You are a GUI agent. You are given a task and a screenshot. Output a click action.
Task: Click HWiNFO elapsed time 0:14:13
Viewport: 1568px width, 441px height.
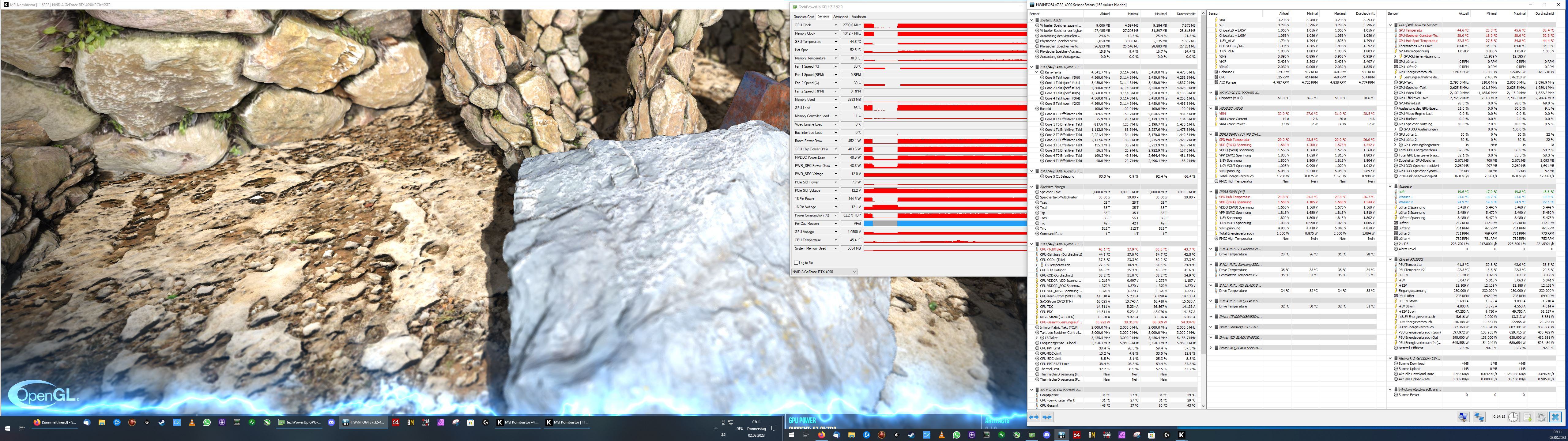[1499, 417]
